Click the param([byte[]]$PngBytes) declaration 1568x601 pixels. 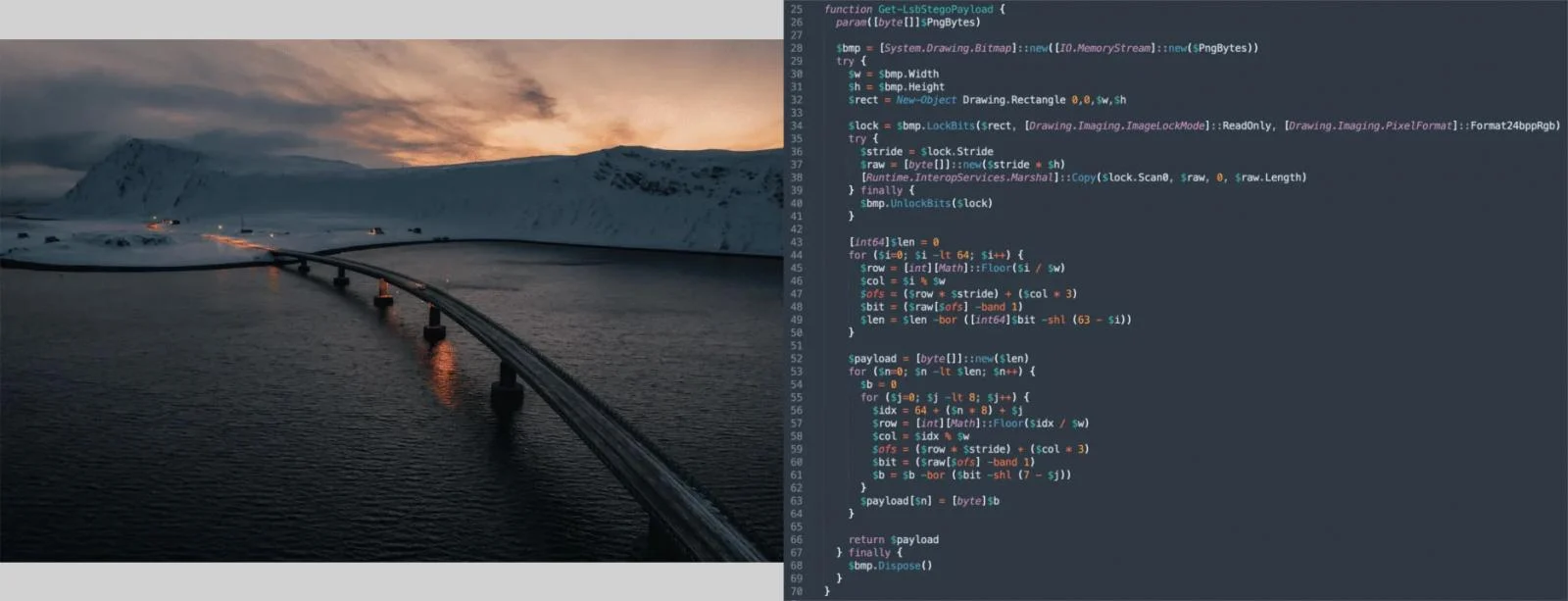pyautogui.click(x=907, y=22)
